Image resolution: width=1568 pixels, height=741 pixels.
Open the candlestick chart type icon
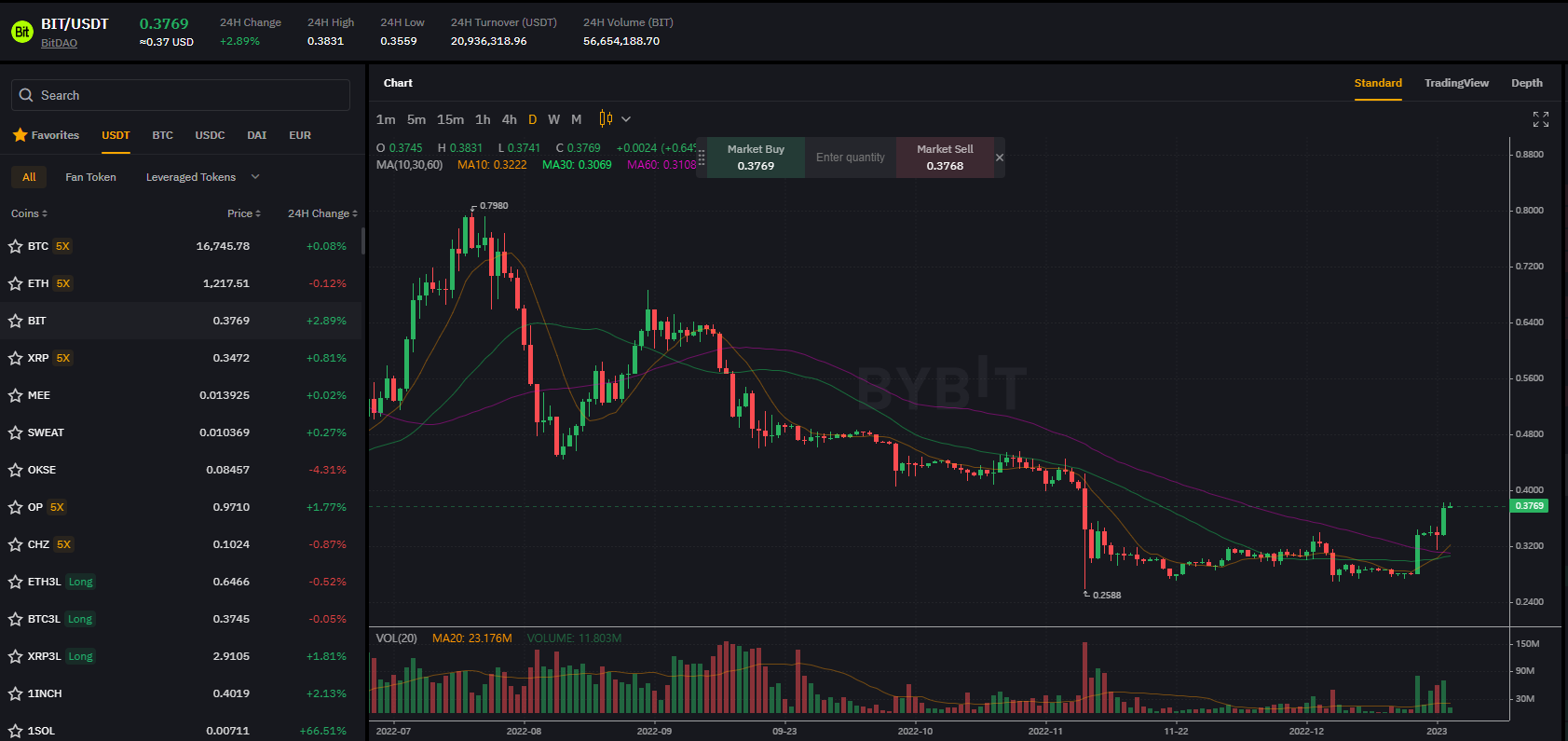coord(606,118)
